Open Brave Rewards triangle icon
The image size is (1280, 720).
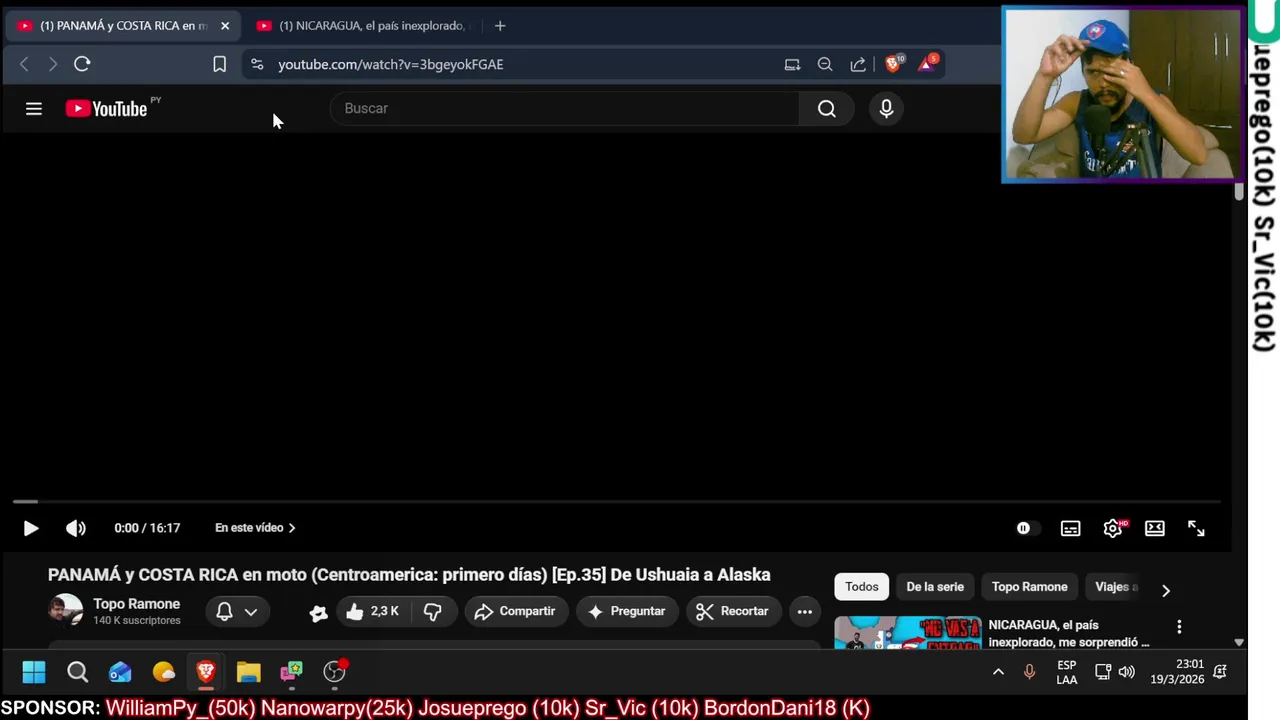(927, 63)
